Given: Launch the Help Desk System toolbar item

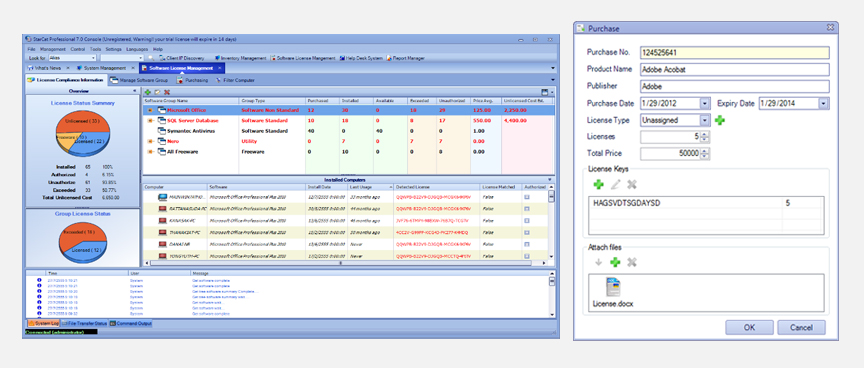Looking at the screenshot, I should point(361,57).
